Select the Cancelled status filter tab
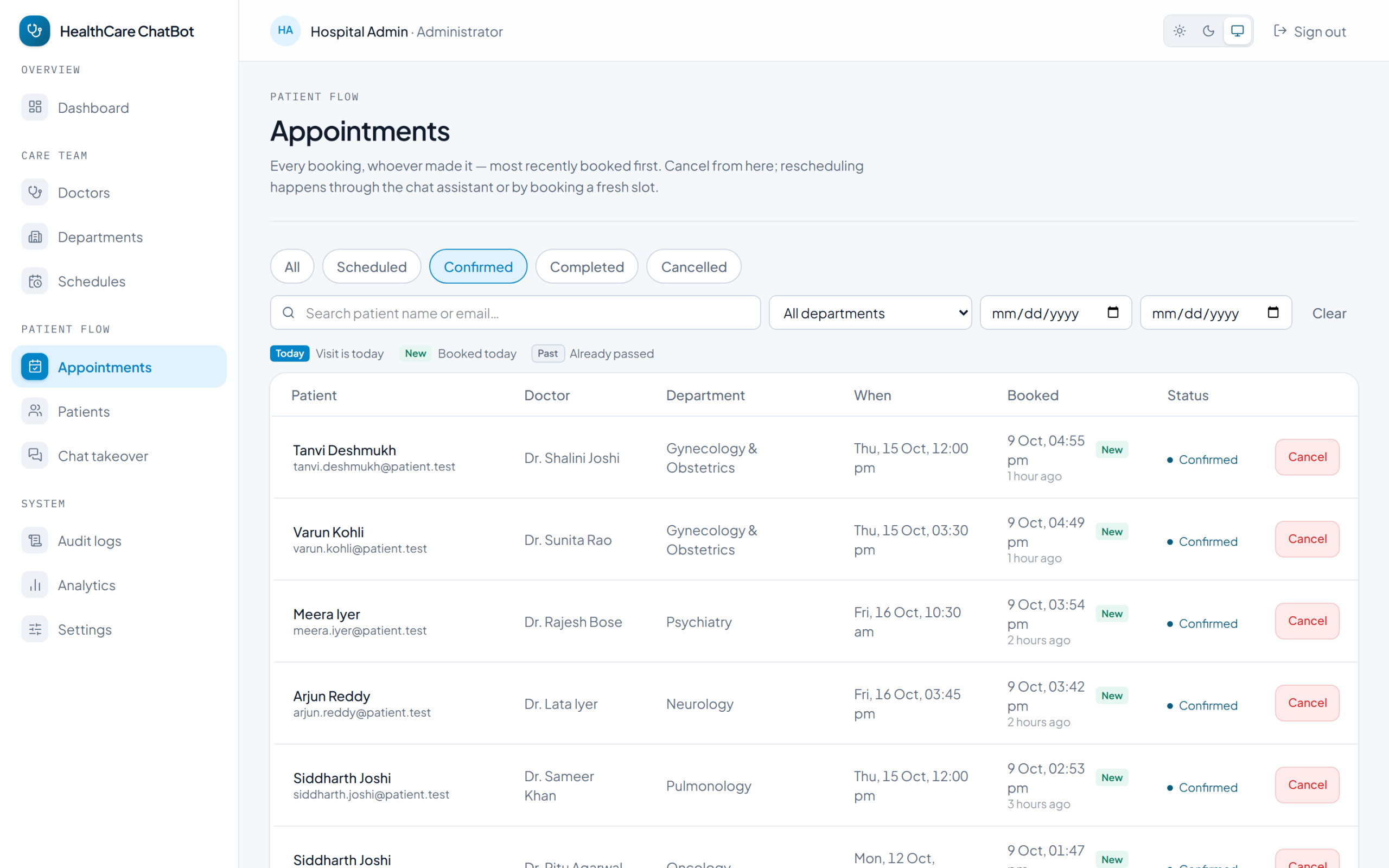This screenshot has width=1389, height=868. tap(693, 266)
